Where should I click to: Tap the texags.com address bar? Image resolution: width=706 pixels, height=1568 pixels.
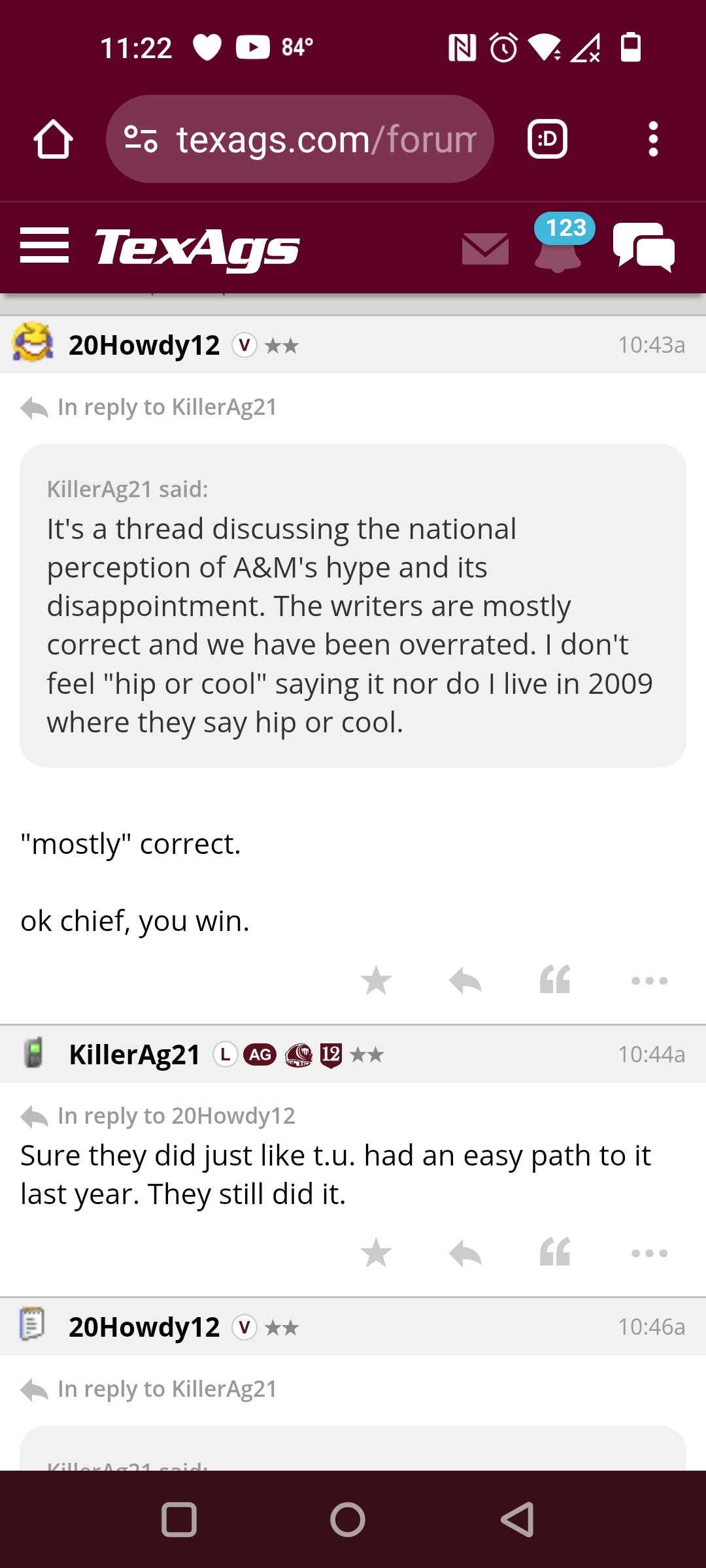coord(300,139)
